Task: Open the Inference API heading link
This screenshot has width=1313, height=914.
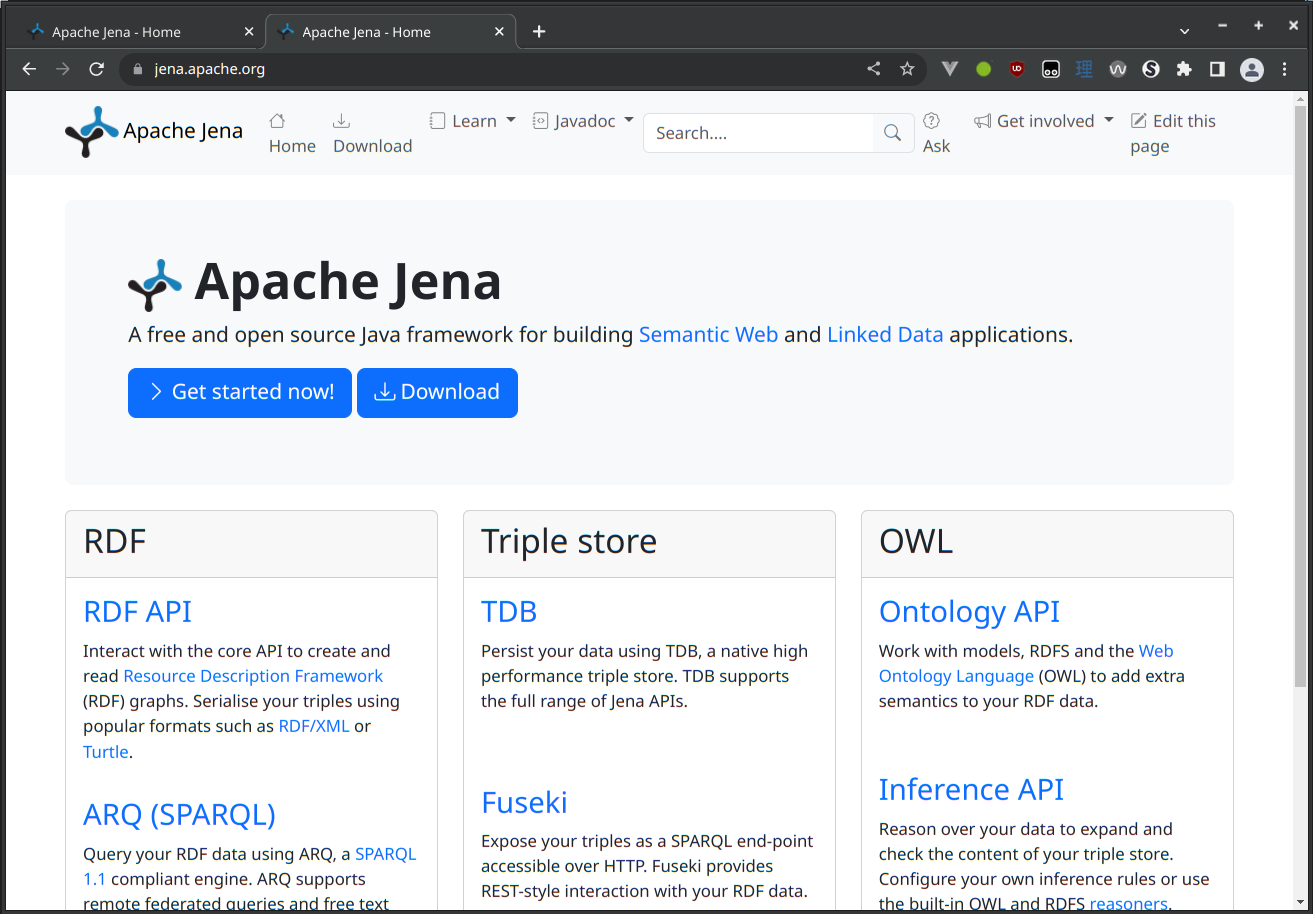Action: (x=971, y=789)
